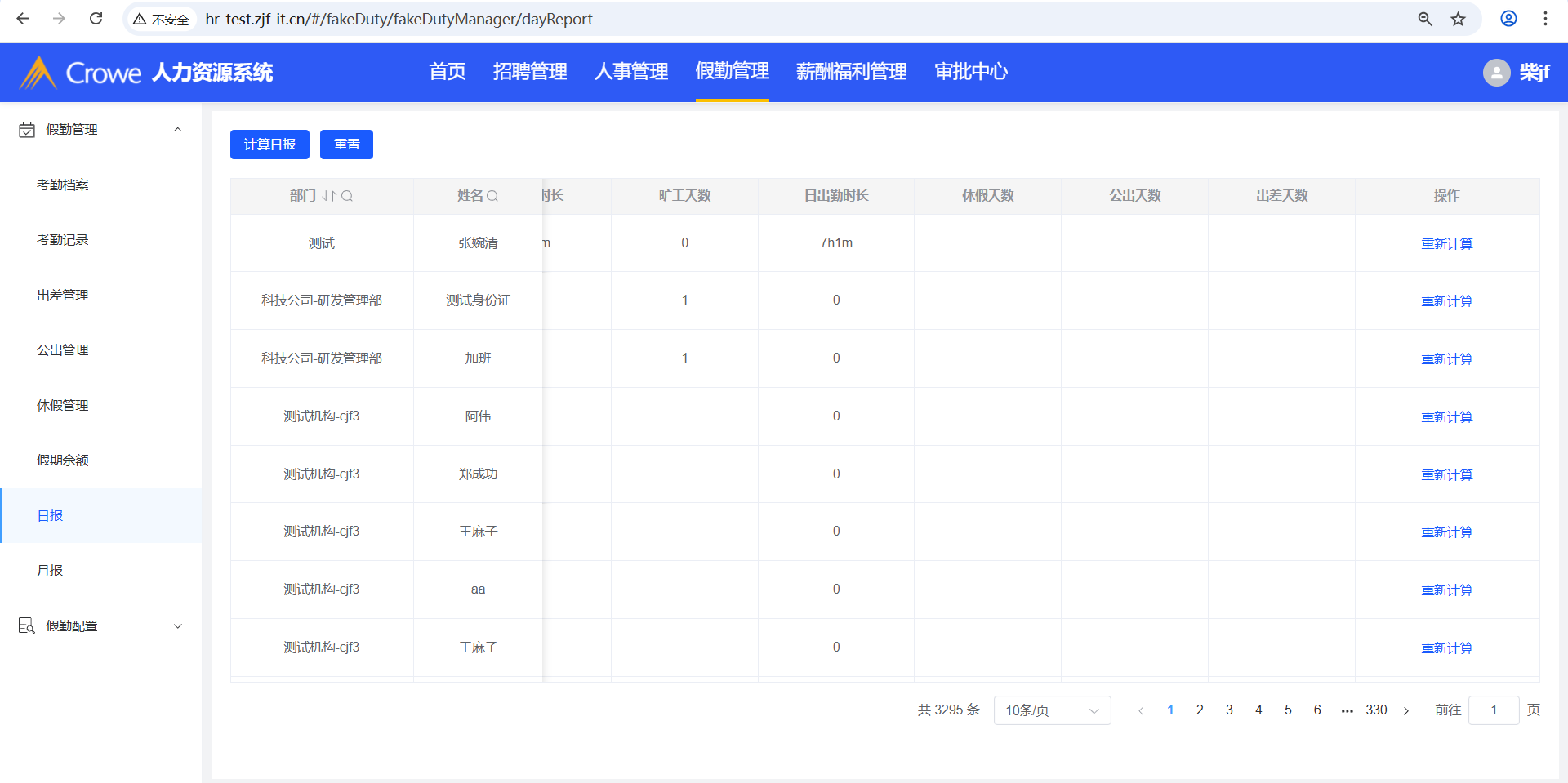Bookmark this page with star icon
The width and height of the screenshot is (1568, 783).
point(1458,19)
